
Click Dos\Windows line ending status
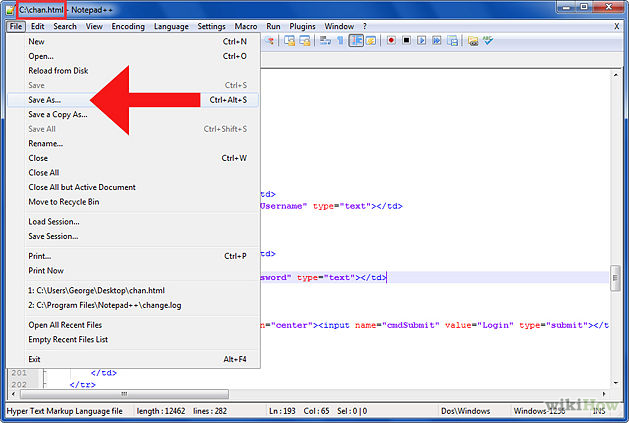[x=465, y=411]
